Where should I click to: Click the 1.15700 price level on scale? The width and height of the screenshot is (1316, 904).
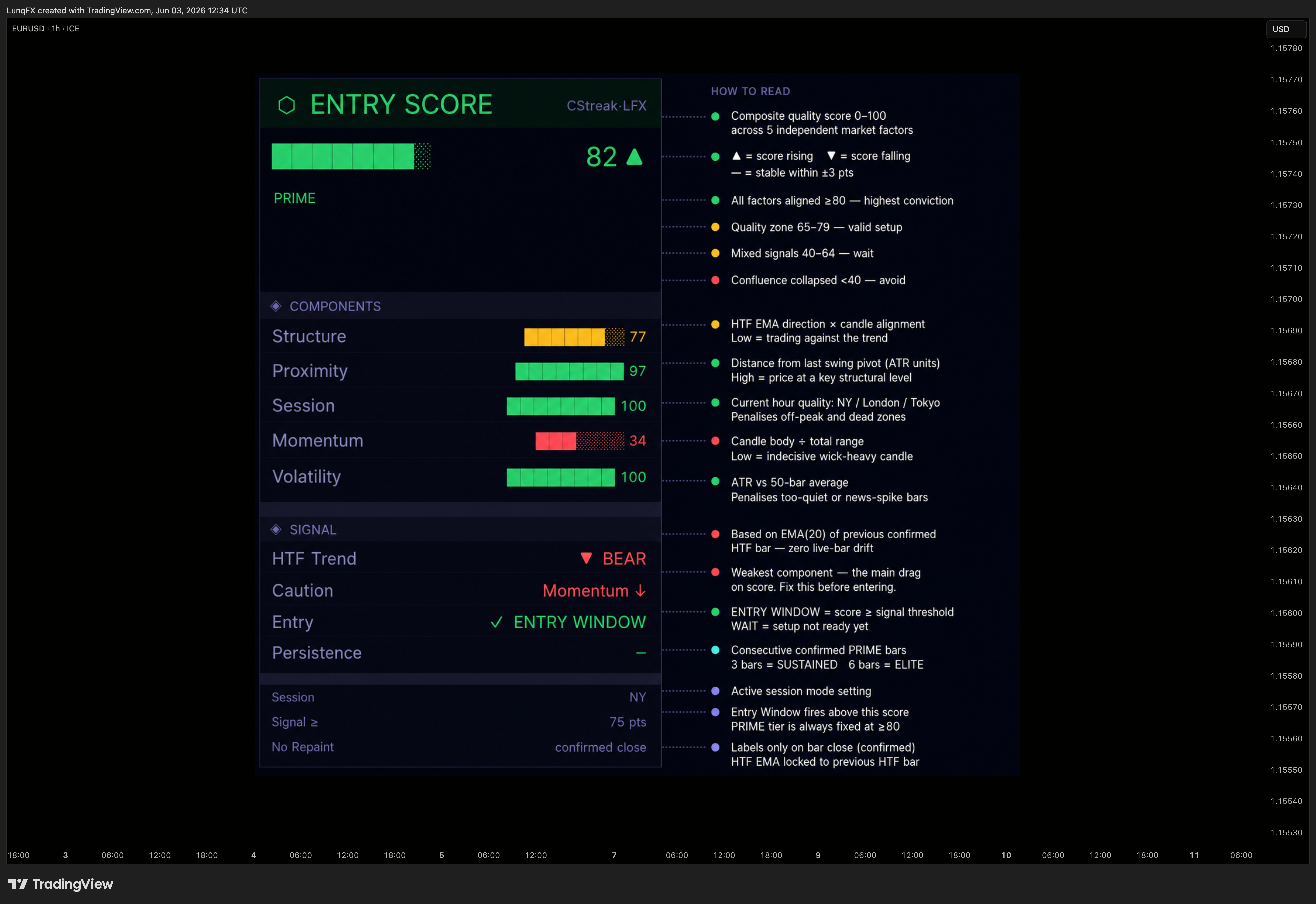(1286, 299)
